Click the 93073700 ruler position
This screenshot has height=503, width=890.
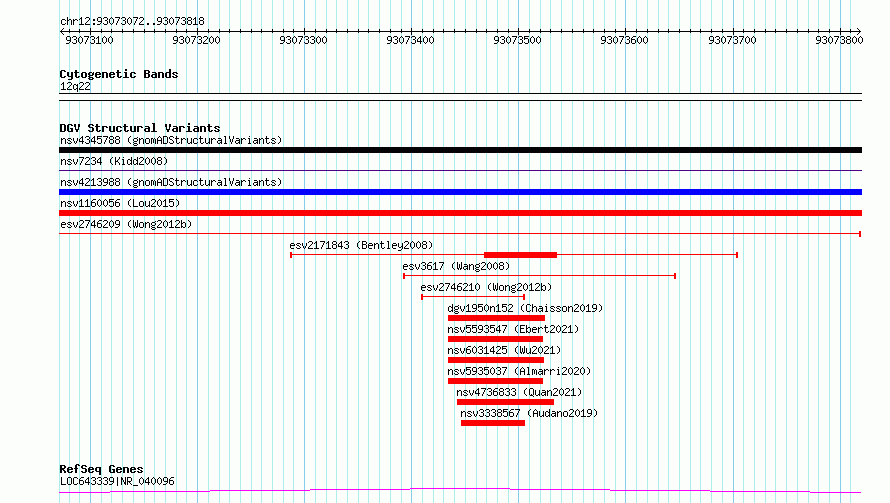pos(732,40)
